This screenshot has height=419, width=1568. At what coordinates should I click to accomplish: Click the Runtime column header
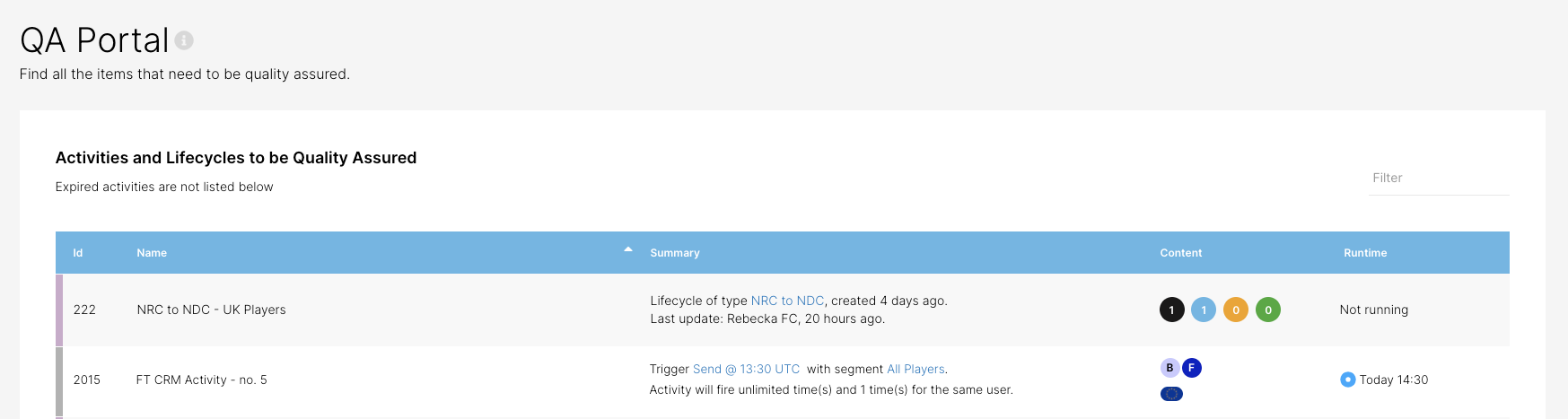coord(1365,253)
